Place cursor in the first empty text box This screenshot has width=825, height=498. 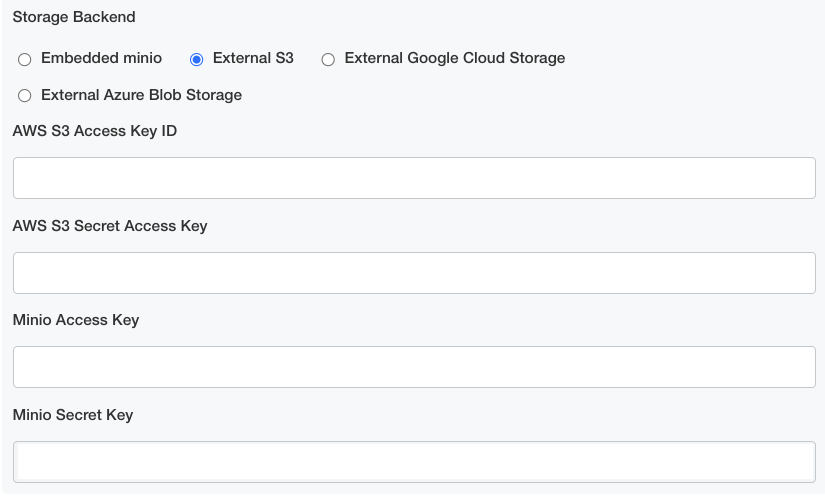click(x=414, y=178)
